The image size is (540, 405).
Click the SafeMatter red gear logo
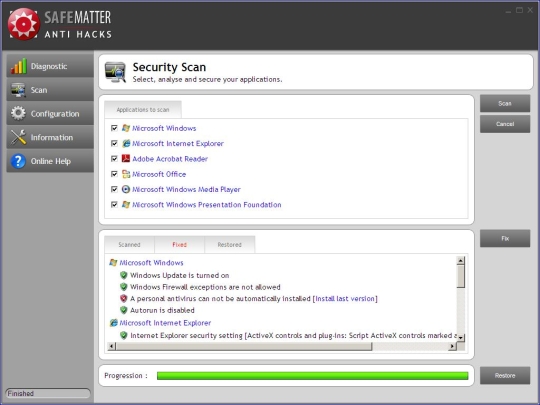pos(23,24)
